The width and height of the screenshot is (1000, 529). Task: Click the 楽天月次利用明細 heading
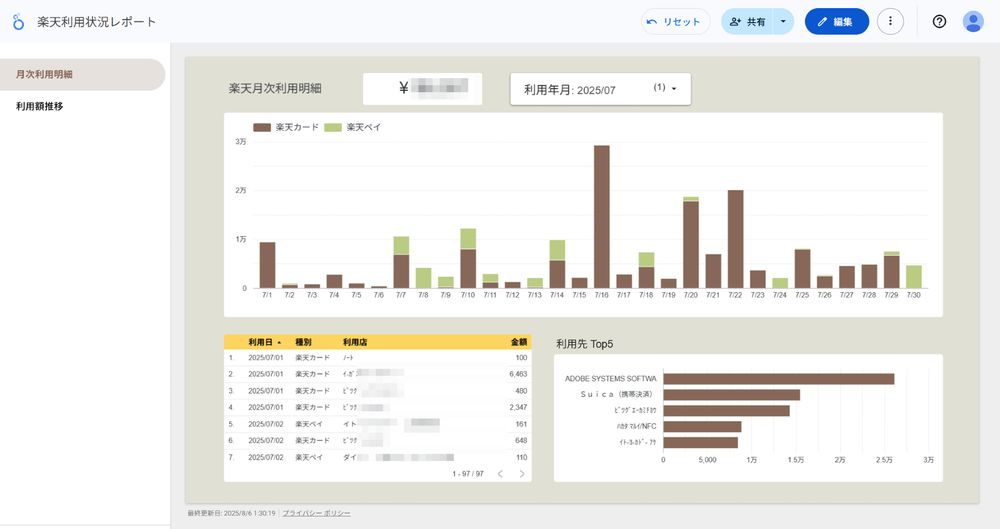(x=275, y=89)
